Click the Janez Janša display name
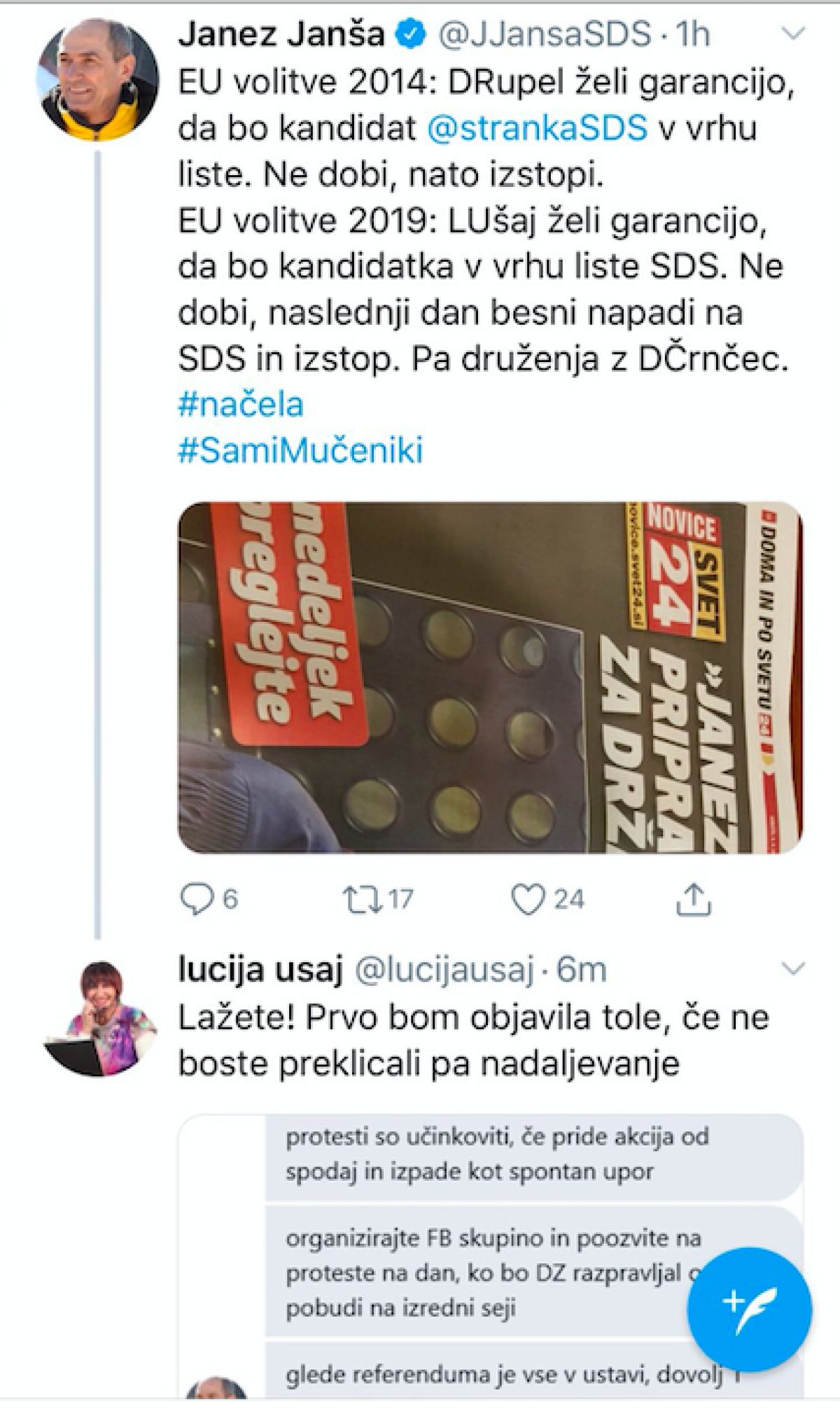Viewport: 840px width, 1409px height. pyautogui.click(x=281, y=34)
